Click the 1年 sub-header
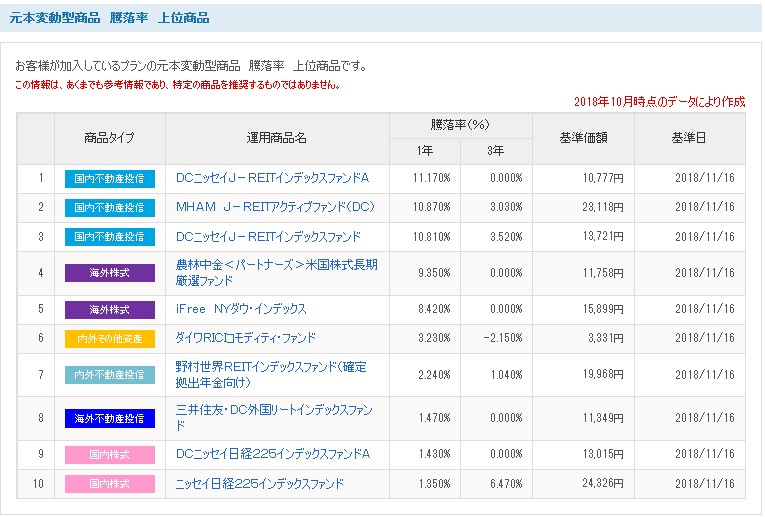 pos(425,151)
